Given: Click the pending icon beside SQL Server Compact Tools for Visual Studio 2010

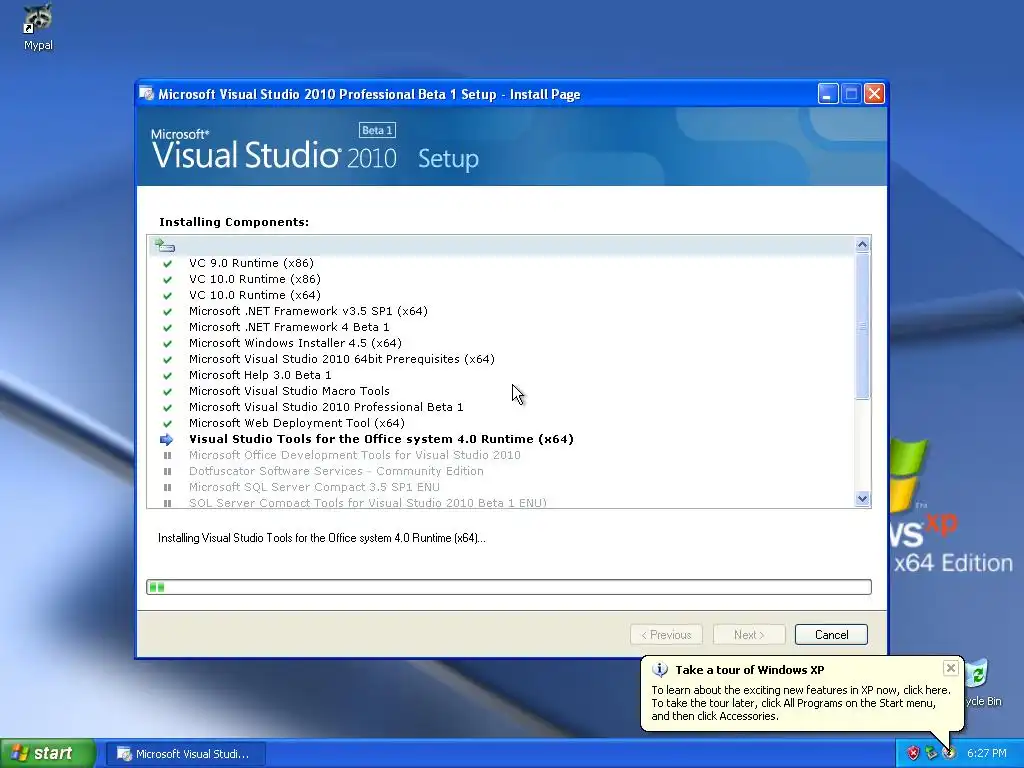Looking at the screenshot, I should pos(167,503).
